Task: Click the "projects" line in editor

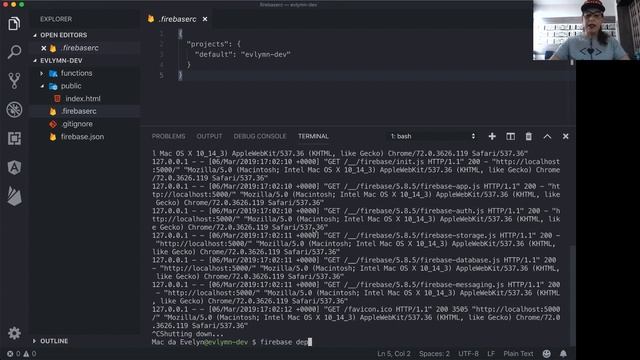Action: [x=213, y=44]
